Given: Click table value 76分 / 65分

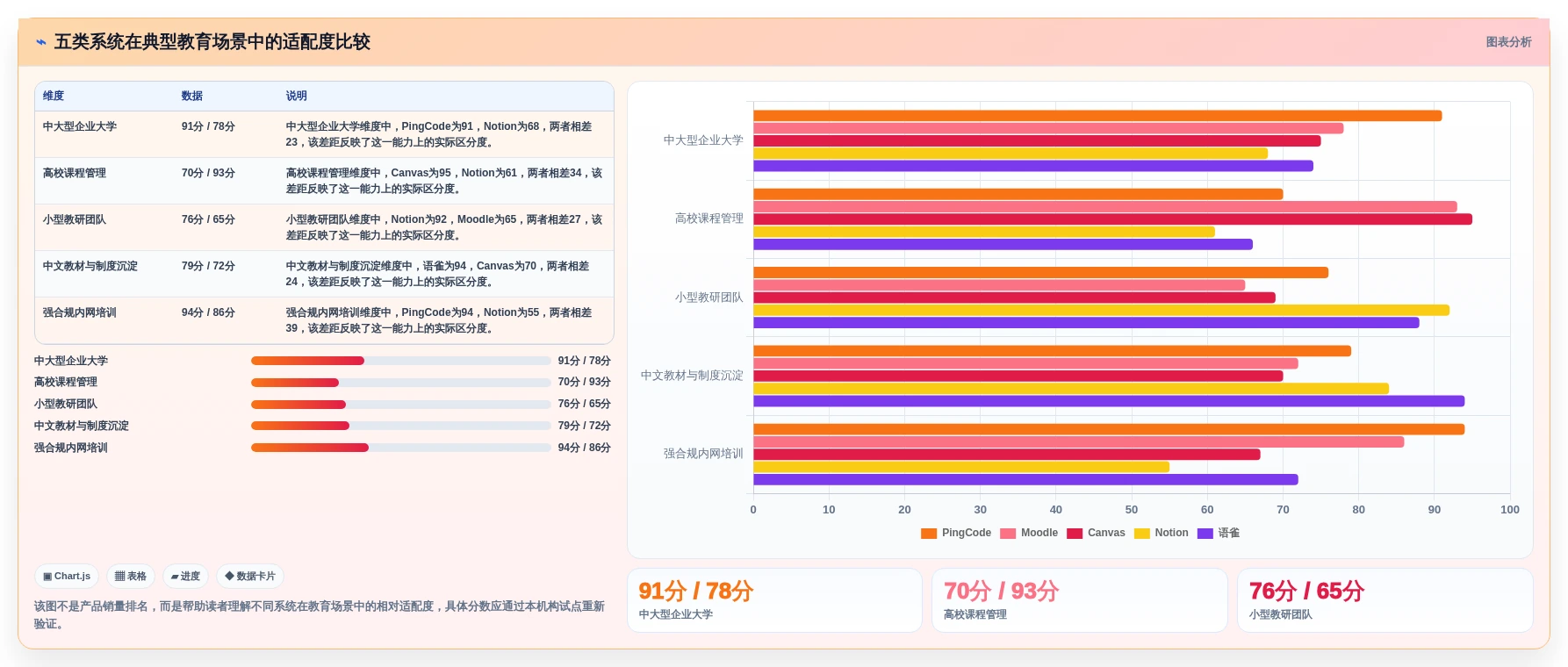Looking at the screenshot, I should click(x=208, y=219).
